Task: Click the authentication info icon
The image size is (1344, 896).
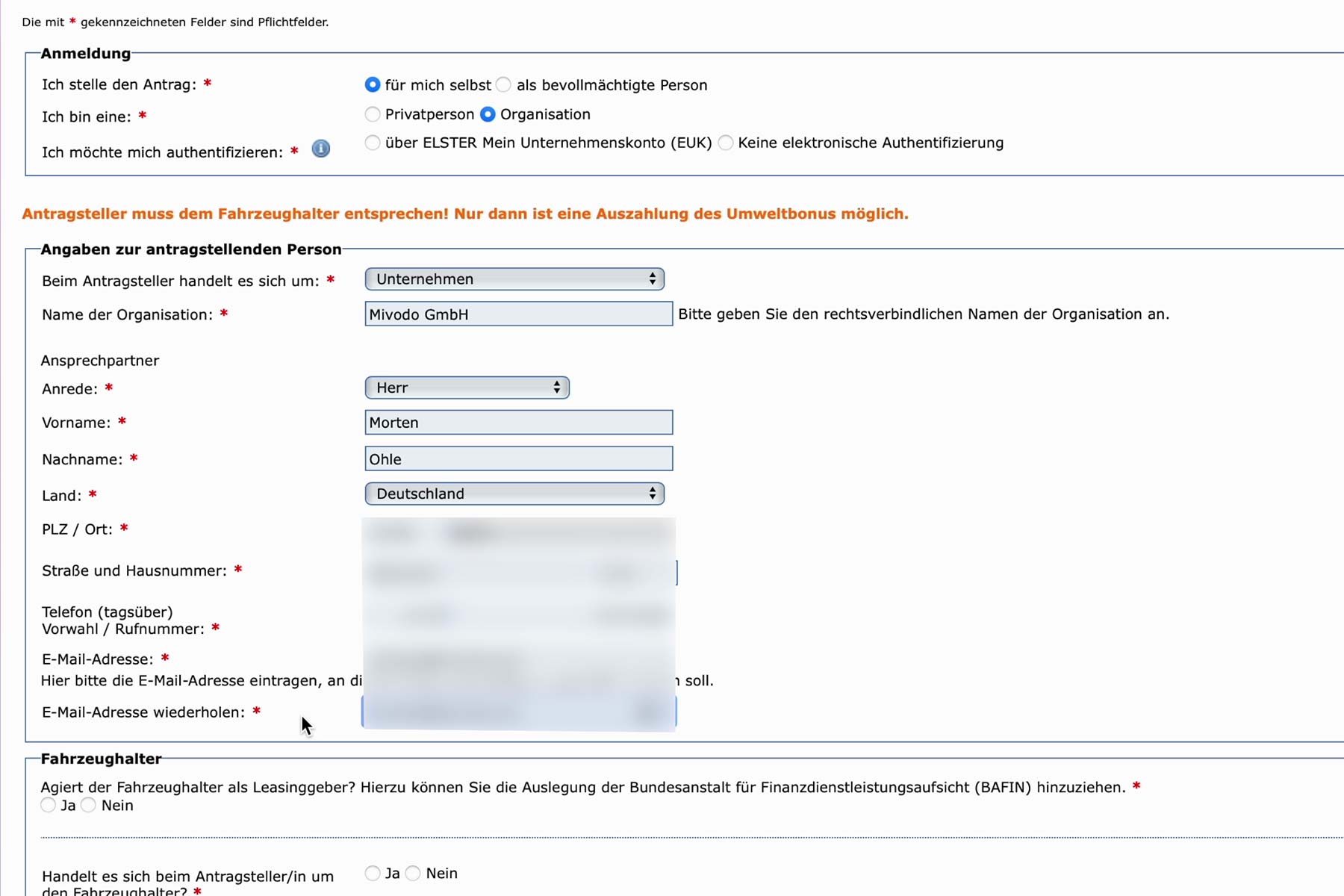Action: tap(320, 149)
